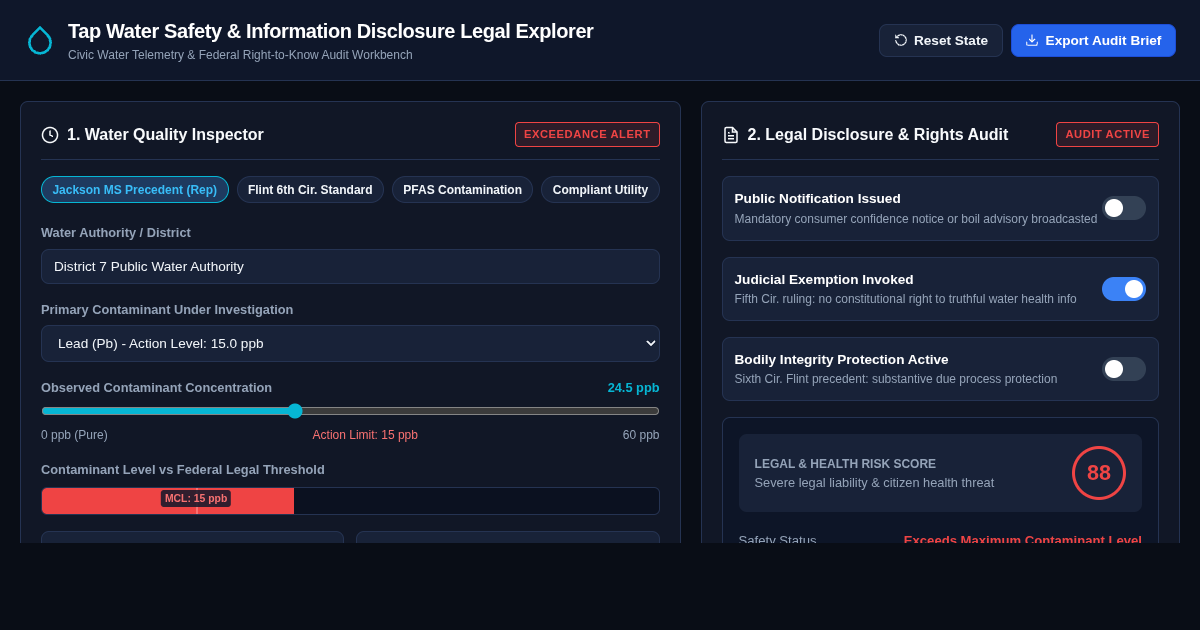Image resolution: width=1200 pixels, height=630 pixels.
Task: Click the document icon beside Legal Disclosure heading
Action: click(x=731, y=135)
